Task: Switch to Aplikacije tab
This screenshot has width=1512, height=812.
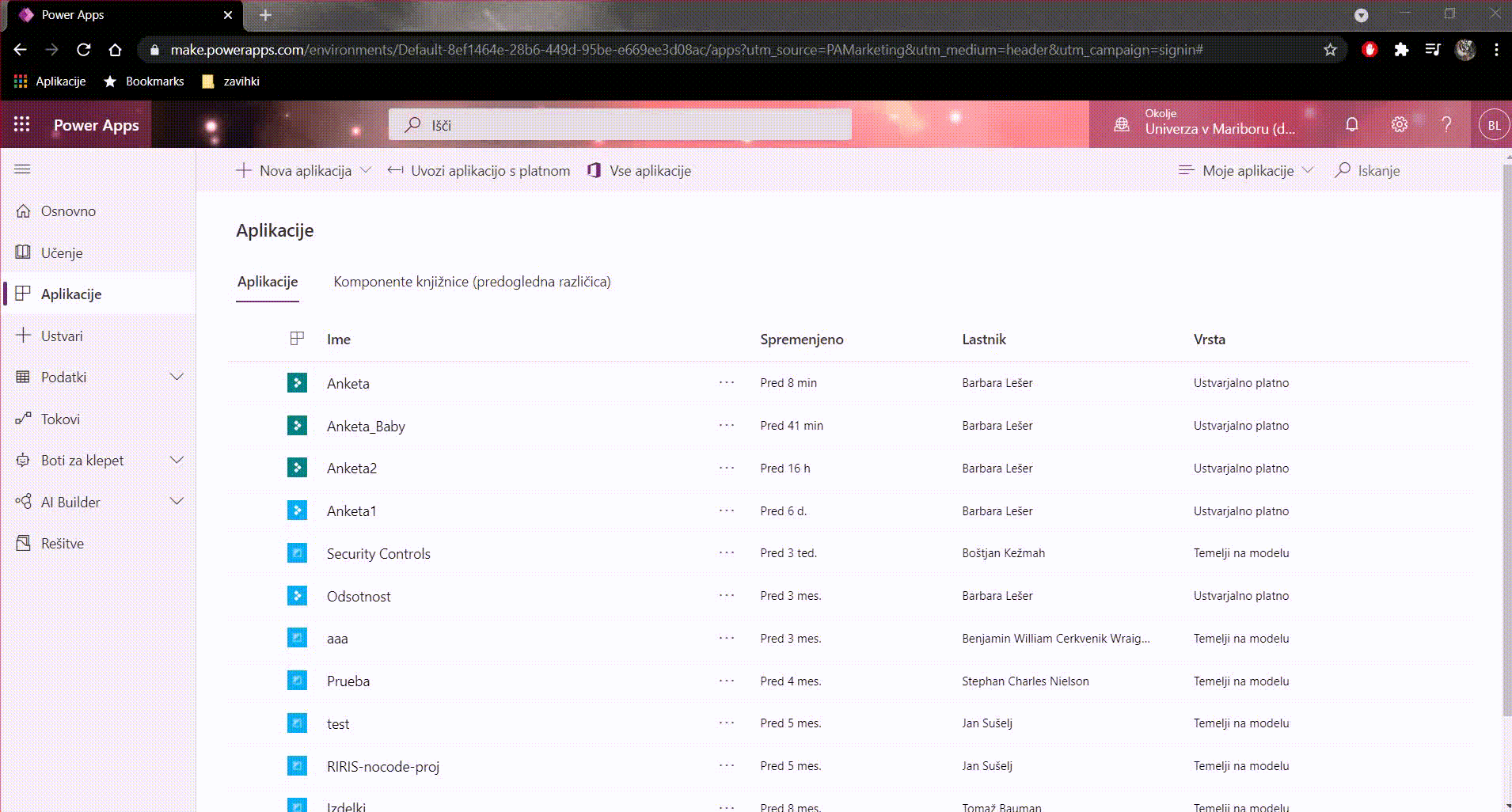Action: point(268,282)
